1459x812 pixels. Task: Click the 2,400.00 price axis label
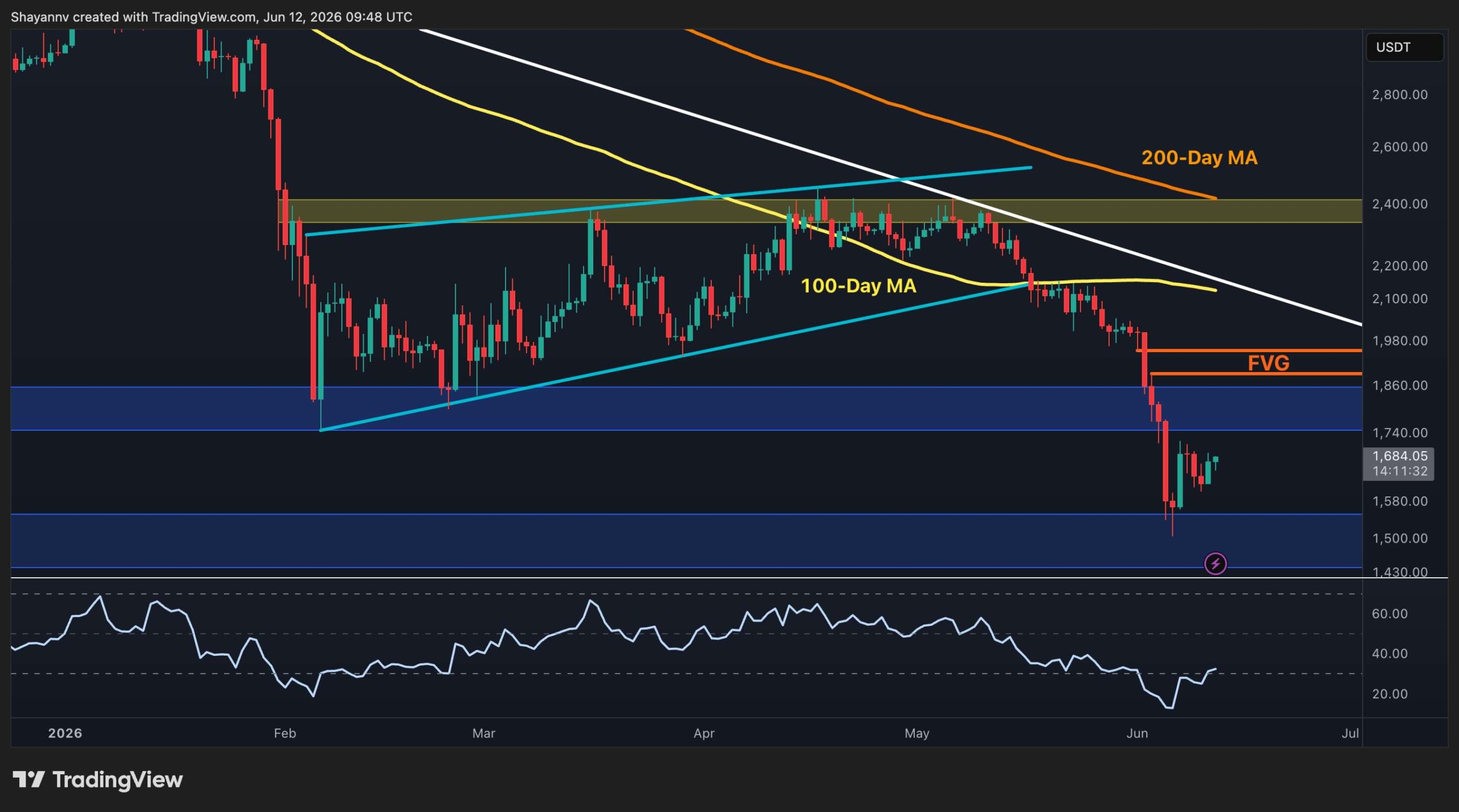pyautogui.click(x=1400, y=204)
